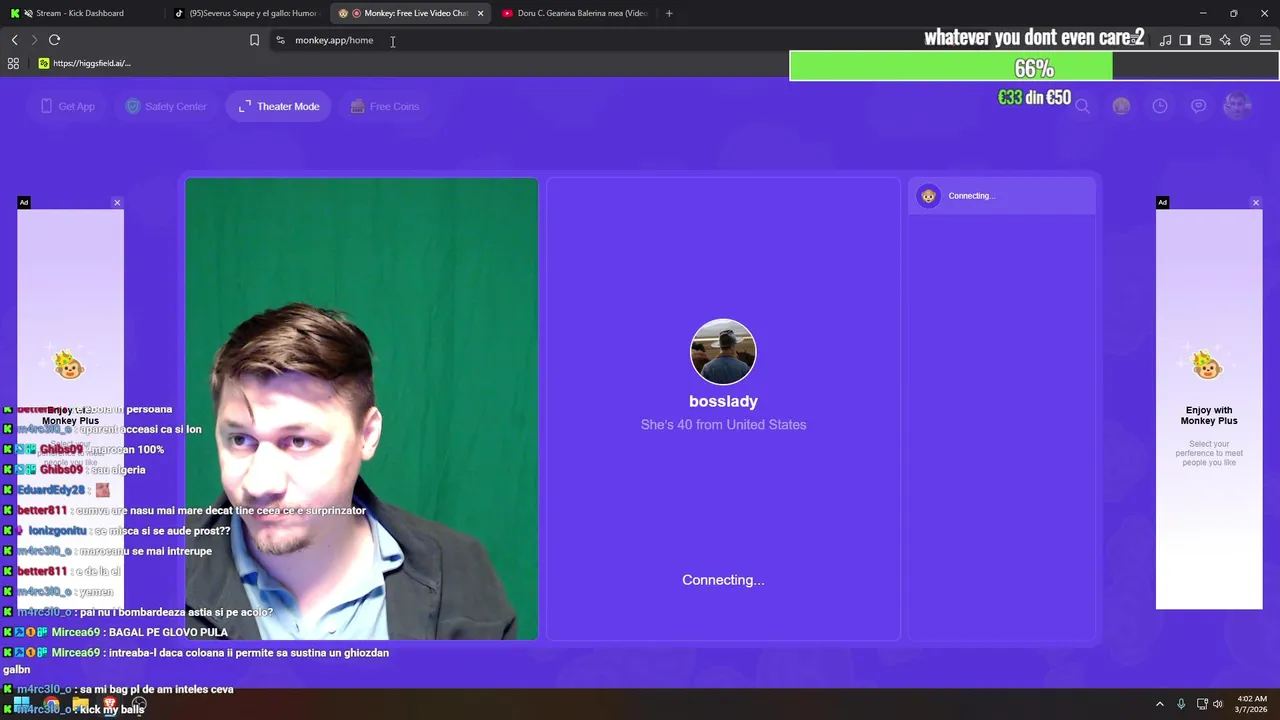Screen dimensions: 1280x720
Task: Click the bosslady username
Action: 723,401
